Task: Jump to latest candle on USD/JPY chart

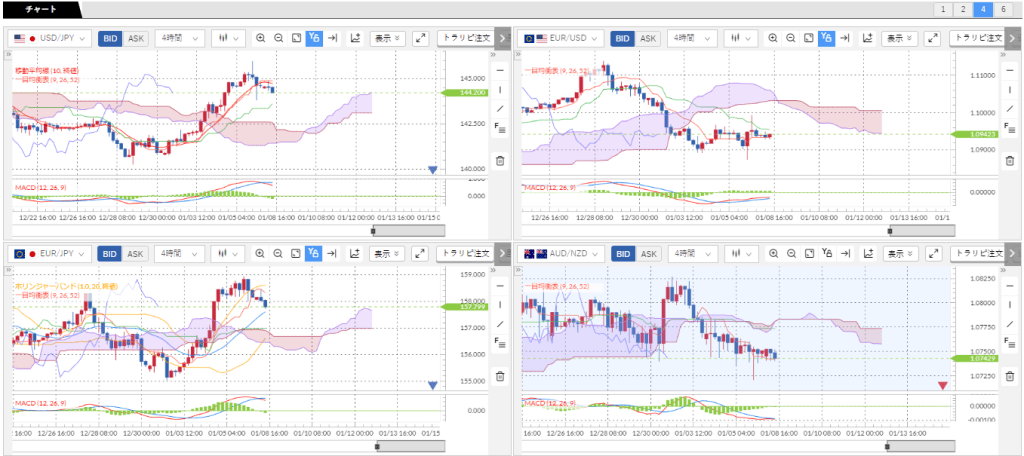Action: (x=332, y=38)
